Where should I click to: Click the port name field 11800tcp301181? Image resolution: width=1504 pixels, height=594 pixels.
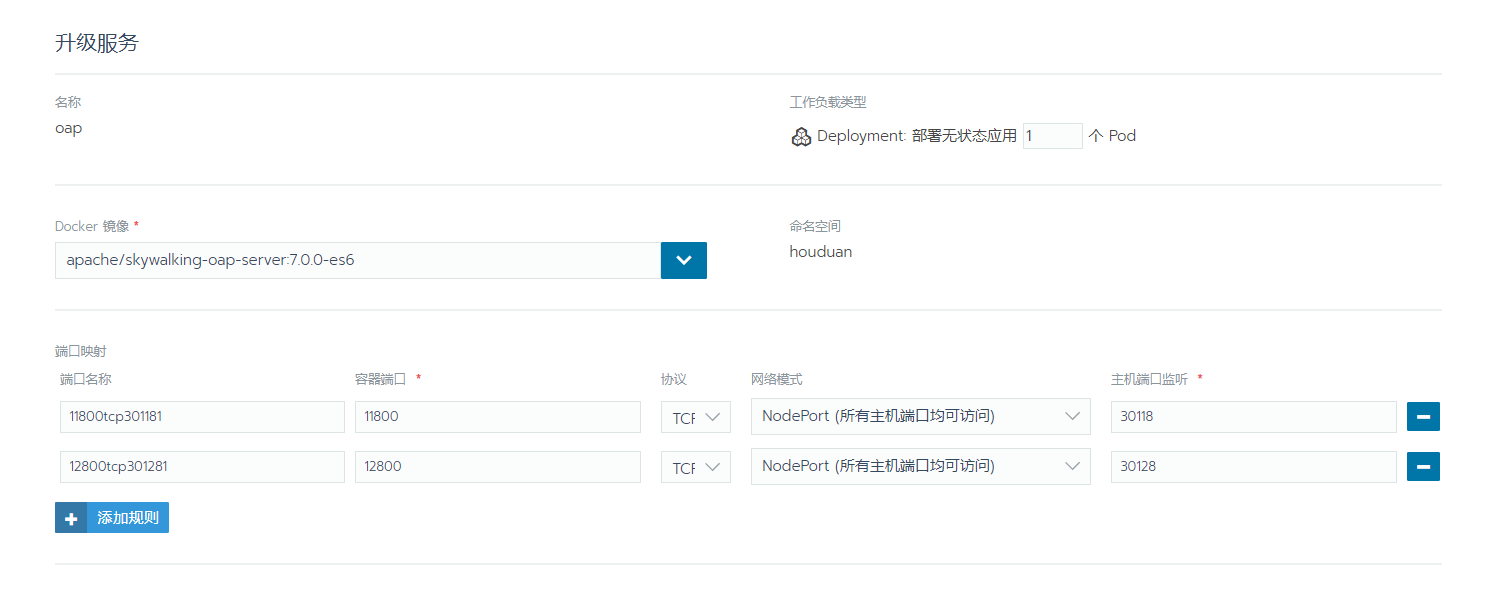point(203,417)
